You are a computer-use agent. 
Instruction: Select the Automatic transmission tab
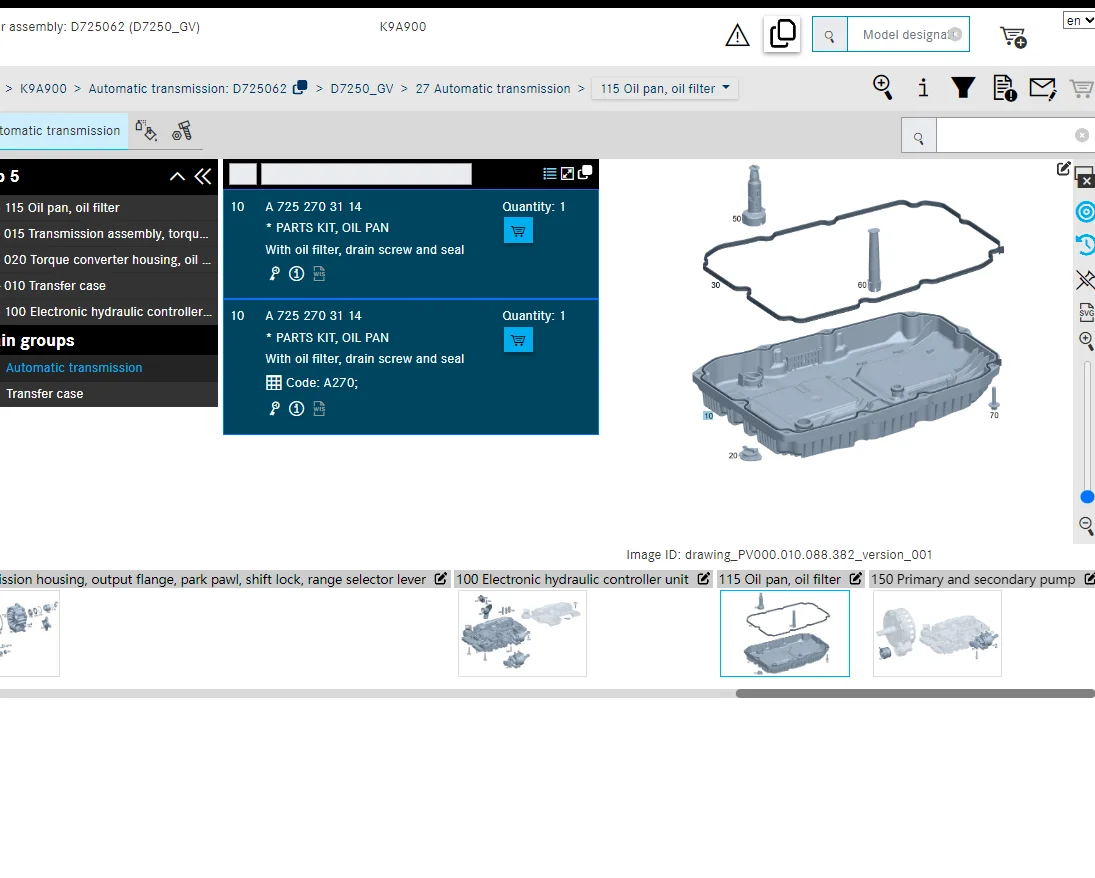point(63,131)
